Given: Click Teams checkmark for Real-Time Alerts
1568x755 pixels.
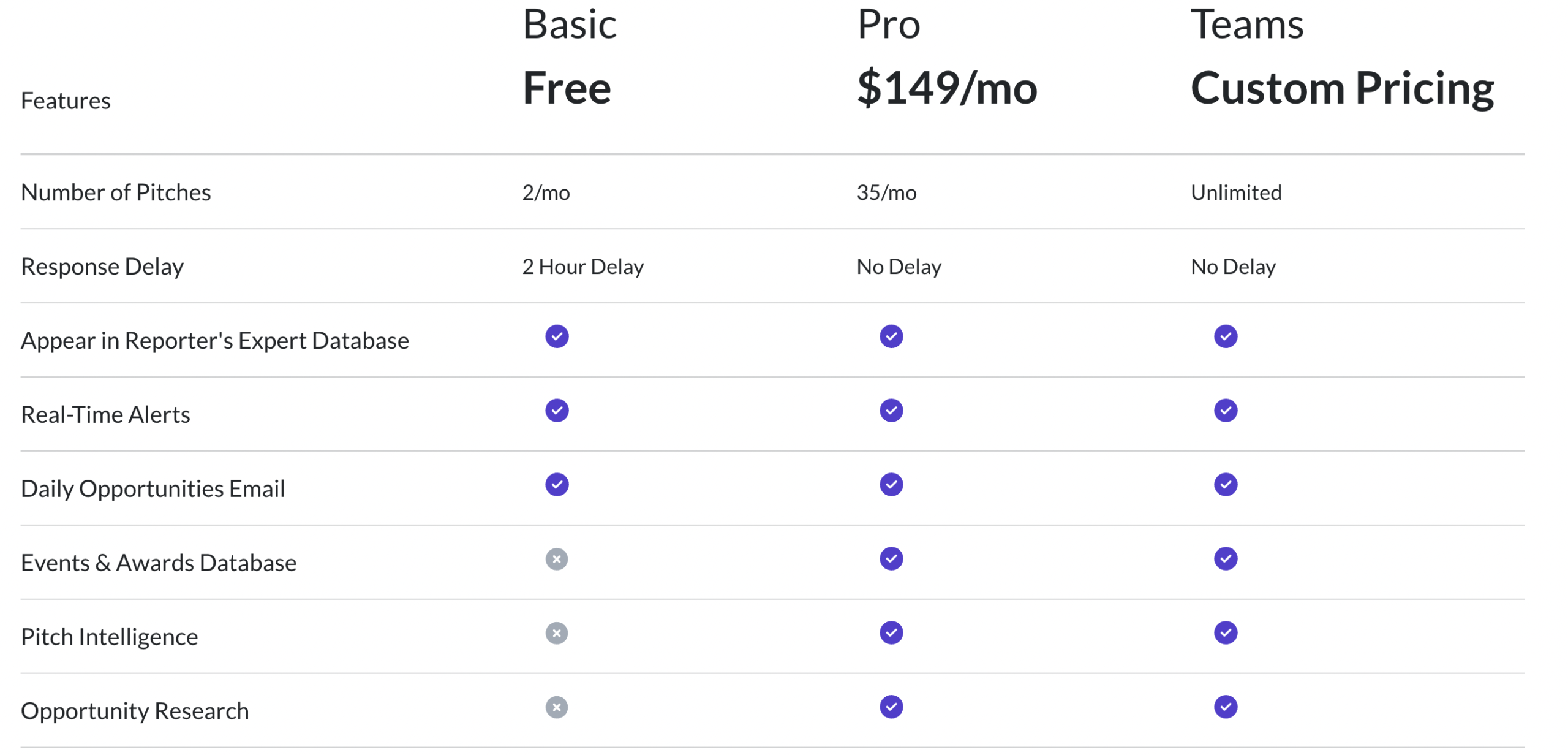Looking at the screenshot, I should click(x=1226, y=411).
